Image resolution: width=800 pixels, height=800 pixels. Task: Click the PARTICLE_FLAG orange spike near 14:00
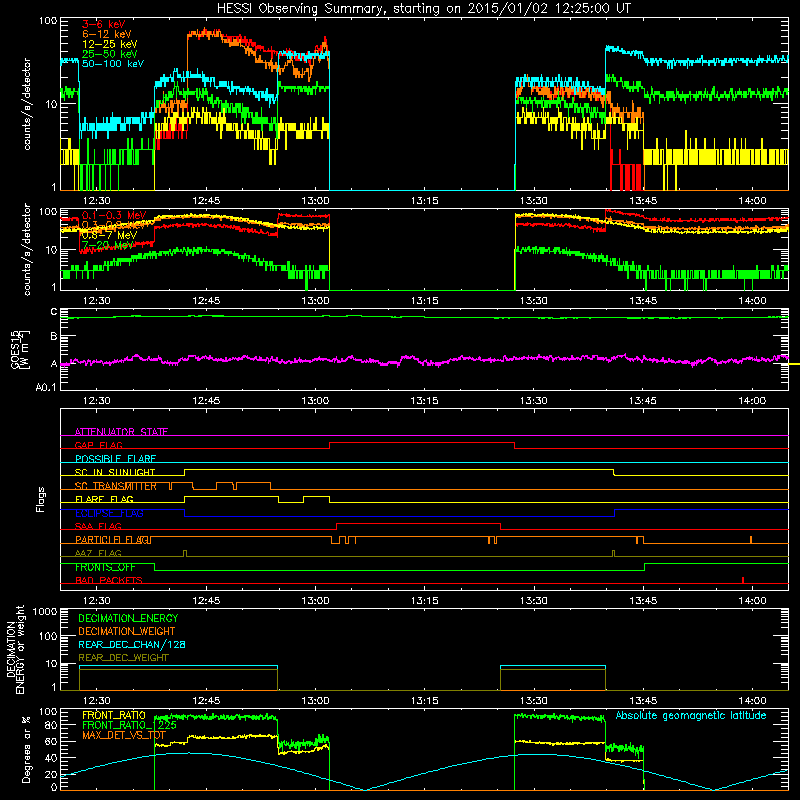751,539
